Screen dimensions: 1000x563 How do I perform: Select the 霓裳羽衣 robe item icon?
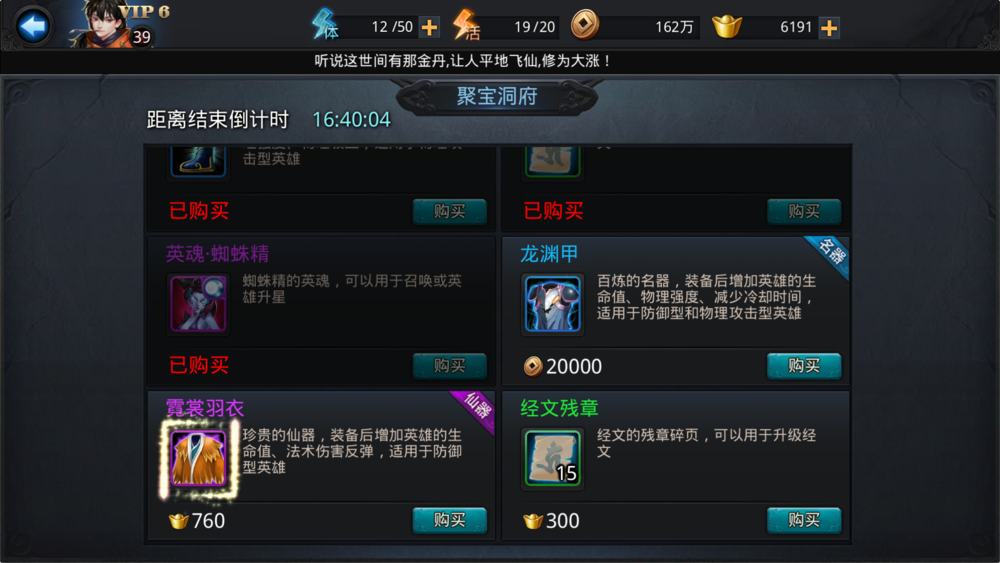198,458
